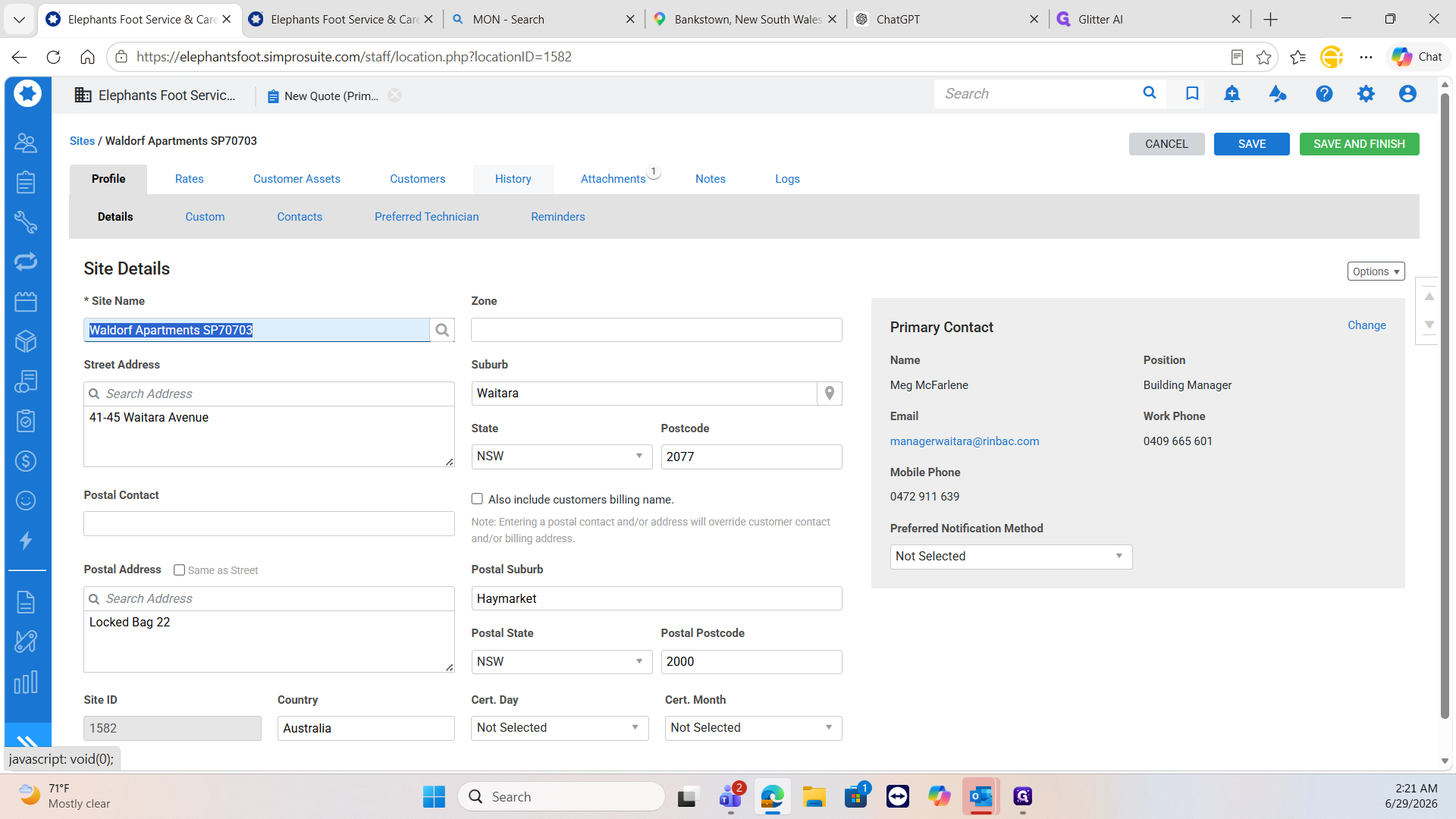Click the Postal Suburb Haymarket field
Screen dimensions: 1456x819
[x=657, y=598]
